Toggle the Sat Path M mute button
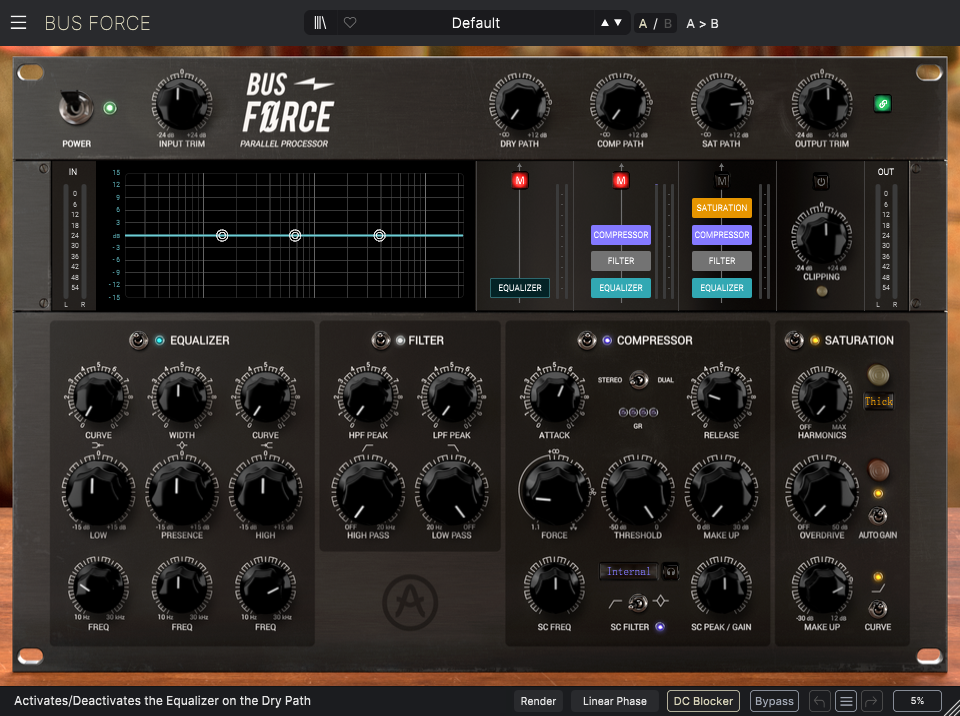This screenshot has width=960, height=716. tap(722, 181)
